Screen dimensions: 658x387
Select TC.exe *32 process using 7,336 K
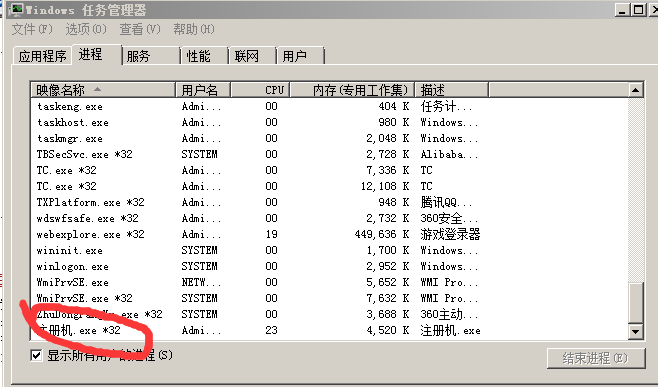[329, 170]
